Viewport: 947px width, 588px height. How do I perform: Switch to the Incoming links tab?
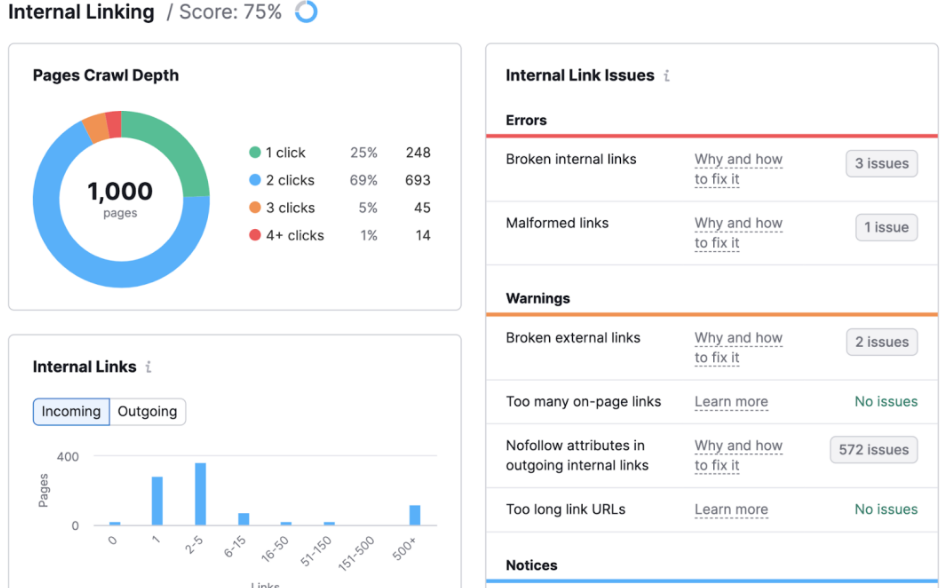71,412
